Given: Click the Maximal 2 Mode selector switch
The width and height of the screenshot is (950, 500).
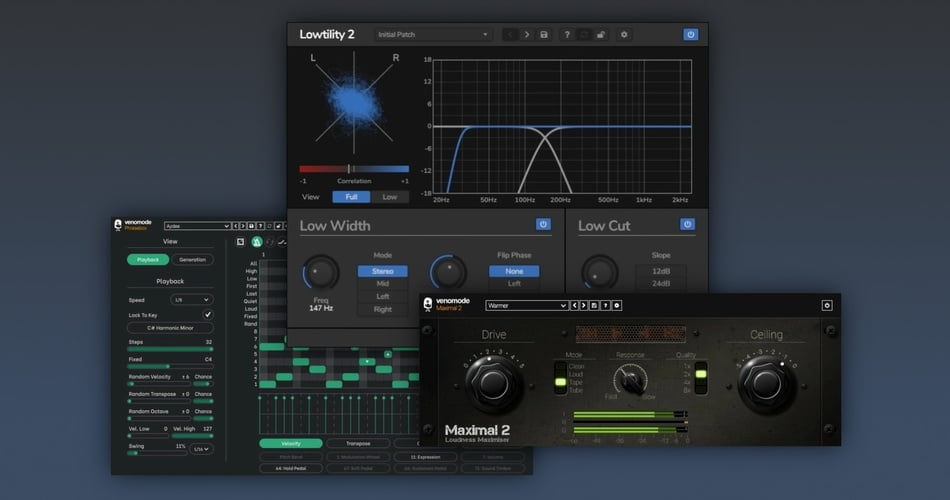Looking at the screenshot, I should tap(560, 378).
